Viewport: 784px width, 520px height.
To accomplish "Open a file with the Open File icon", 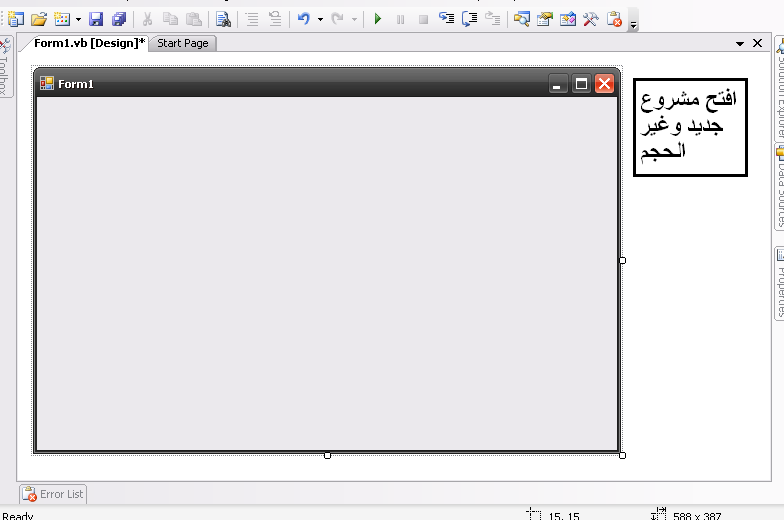I will coord(39,18).
